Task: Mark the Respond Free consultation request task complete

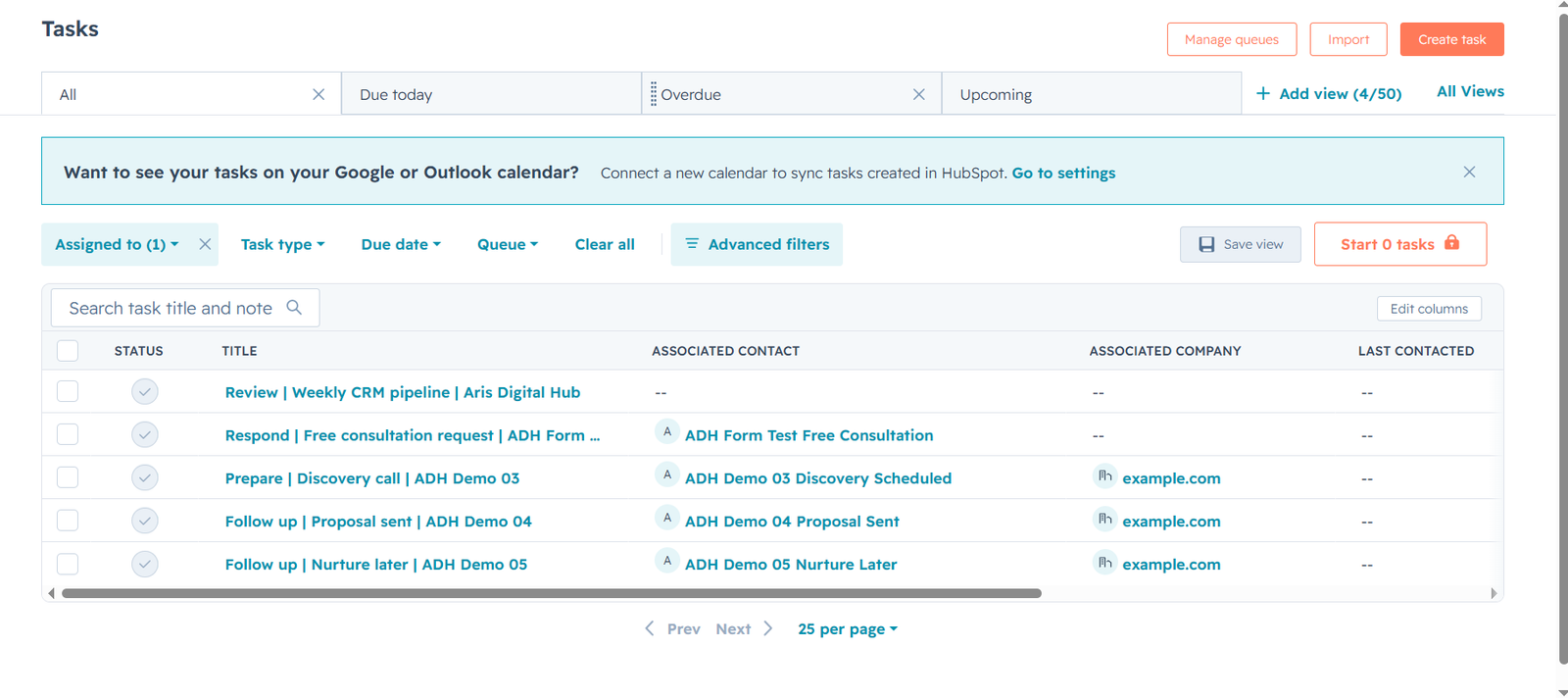Action: [x=145, y=435]
